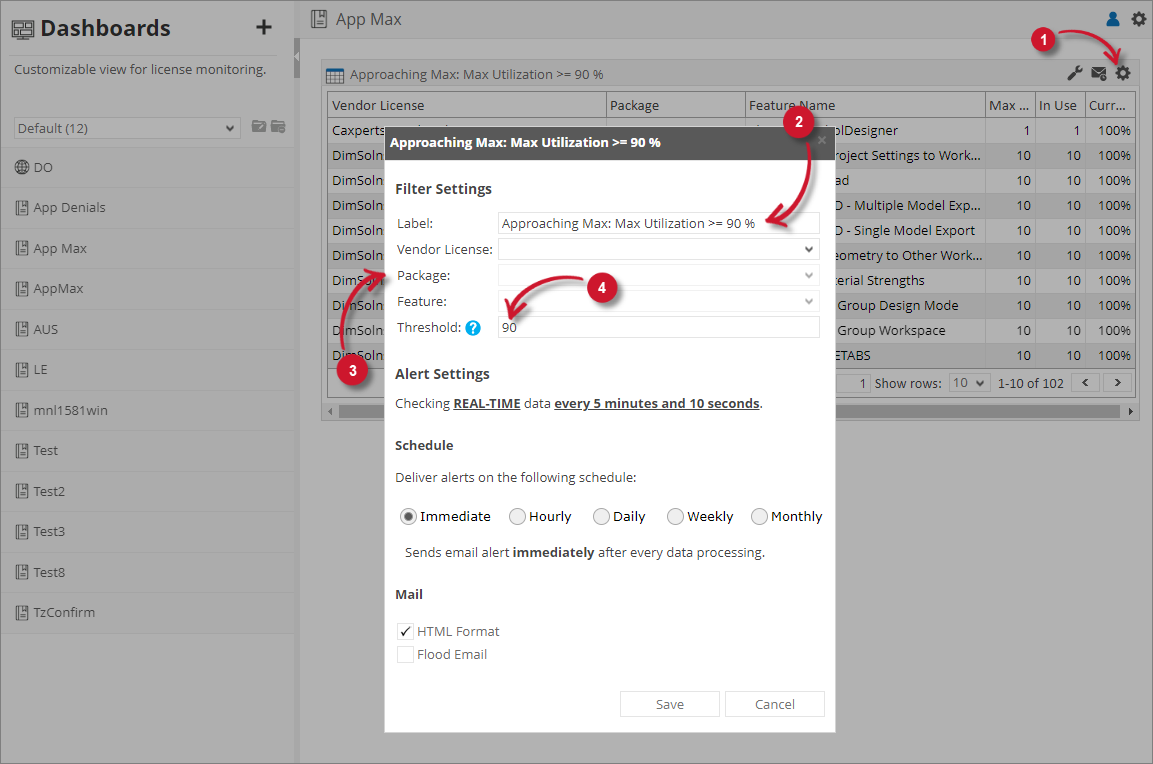Sort by Curr... column header
Image resolution: width=1153 pixels, height=764 pixels.
[1110, 105]
